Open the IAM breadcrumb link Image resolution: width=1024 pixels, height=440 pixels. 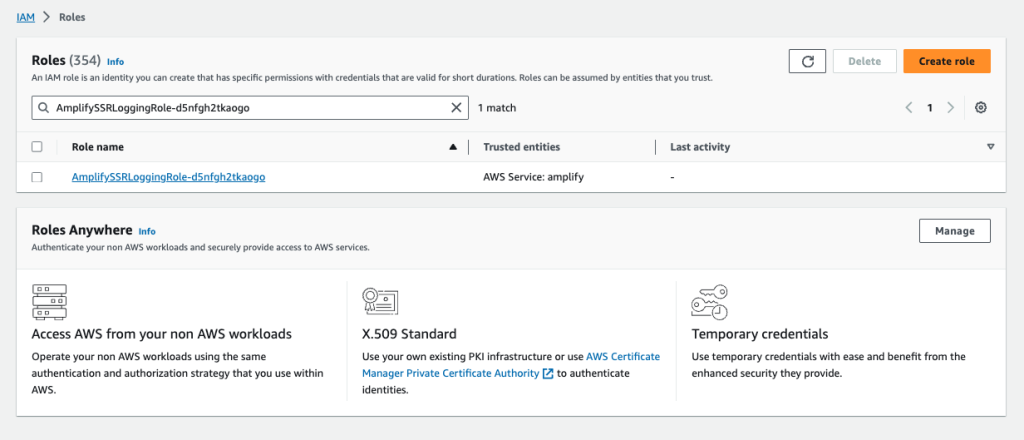[25, 18]
